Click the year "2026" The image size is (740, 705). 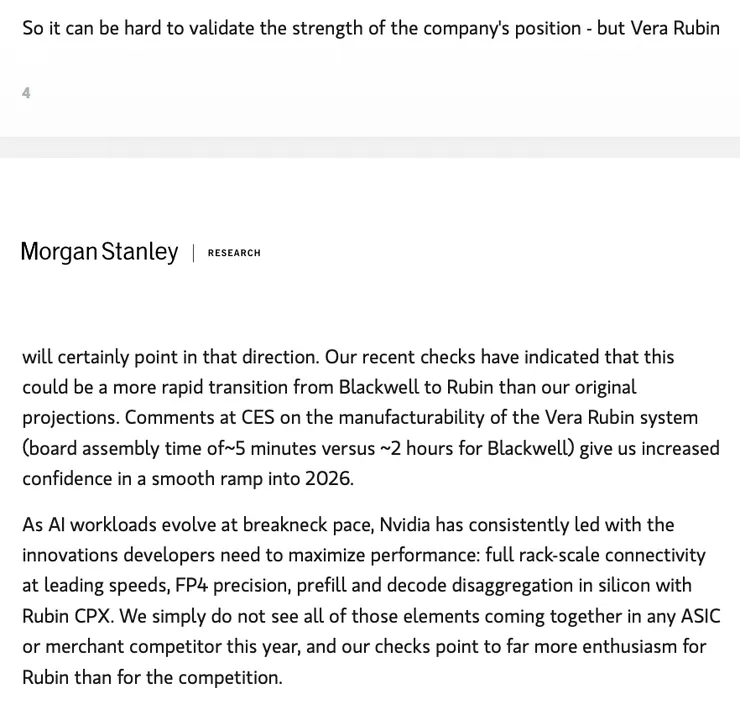(326, 478)
